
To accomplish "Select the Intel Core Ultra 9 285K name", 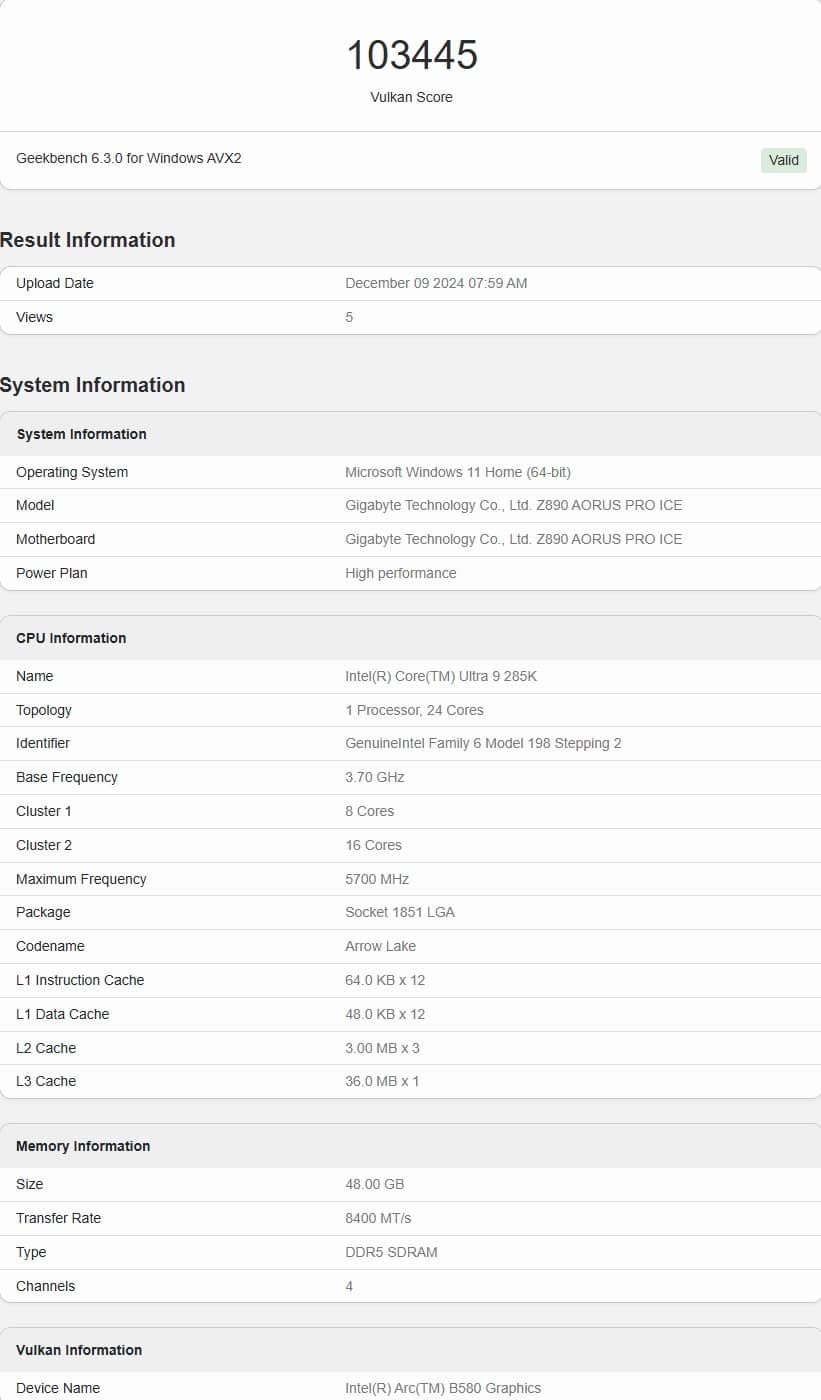I will pyautogui.click(x=442, y=676).
